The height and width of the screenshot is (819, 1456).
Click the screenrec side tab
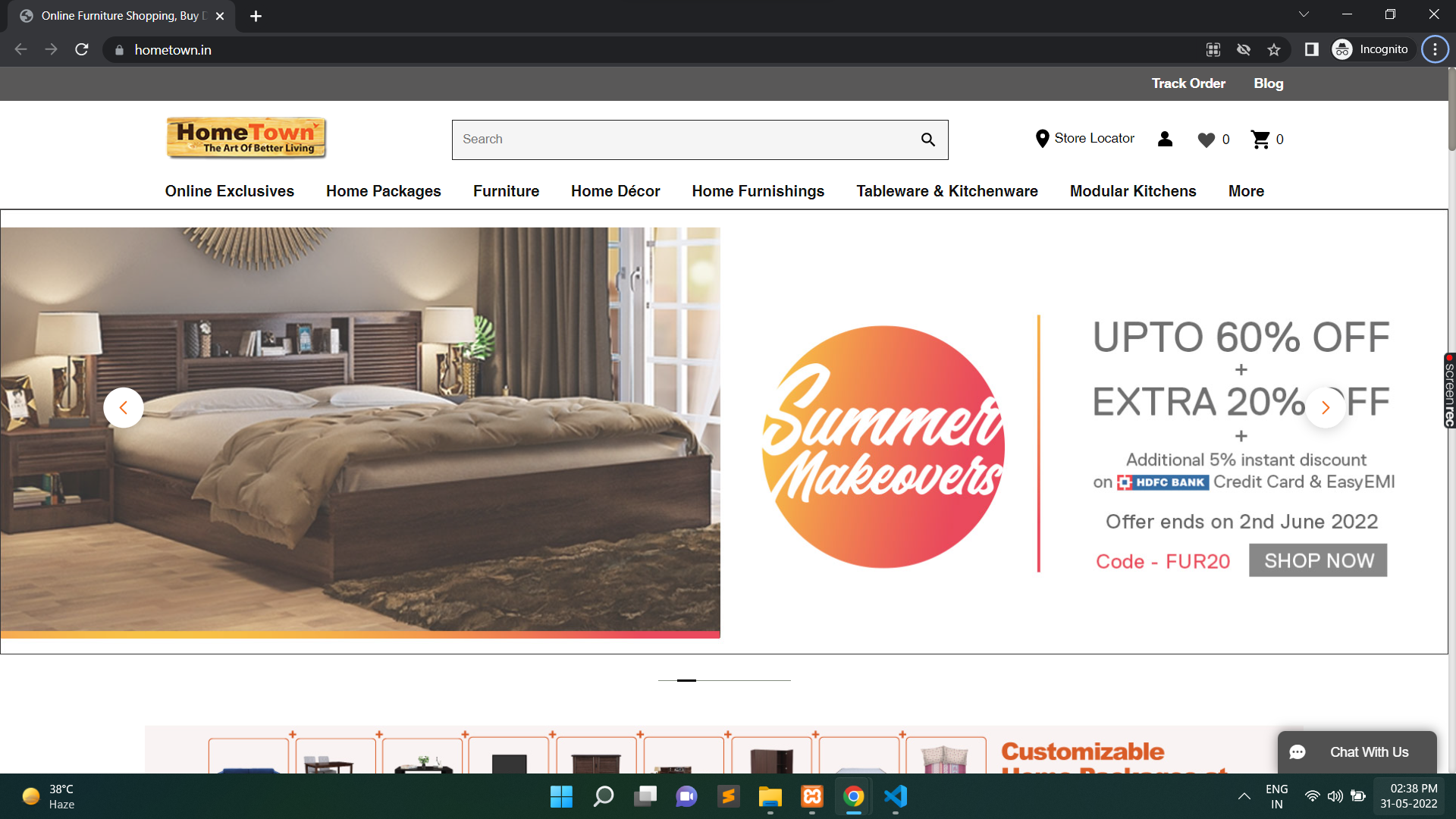coord(1449,391)
